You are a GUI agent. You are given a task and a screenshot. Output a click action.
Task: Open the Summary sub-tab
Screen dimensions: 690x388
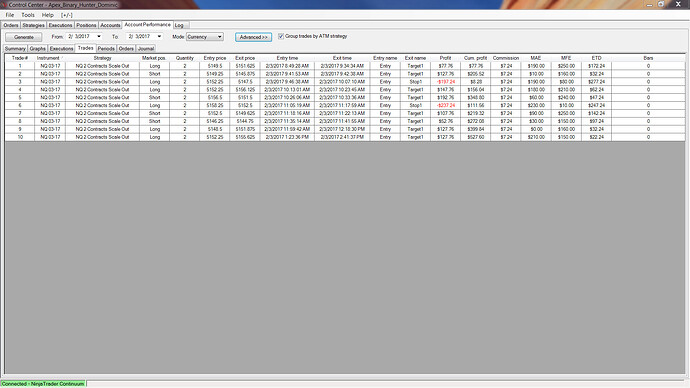coord(15,48)
